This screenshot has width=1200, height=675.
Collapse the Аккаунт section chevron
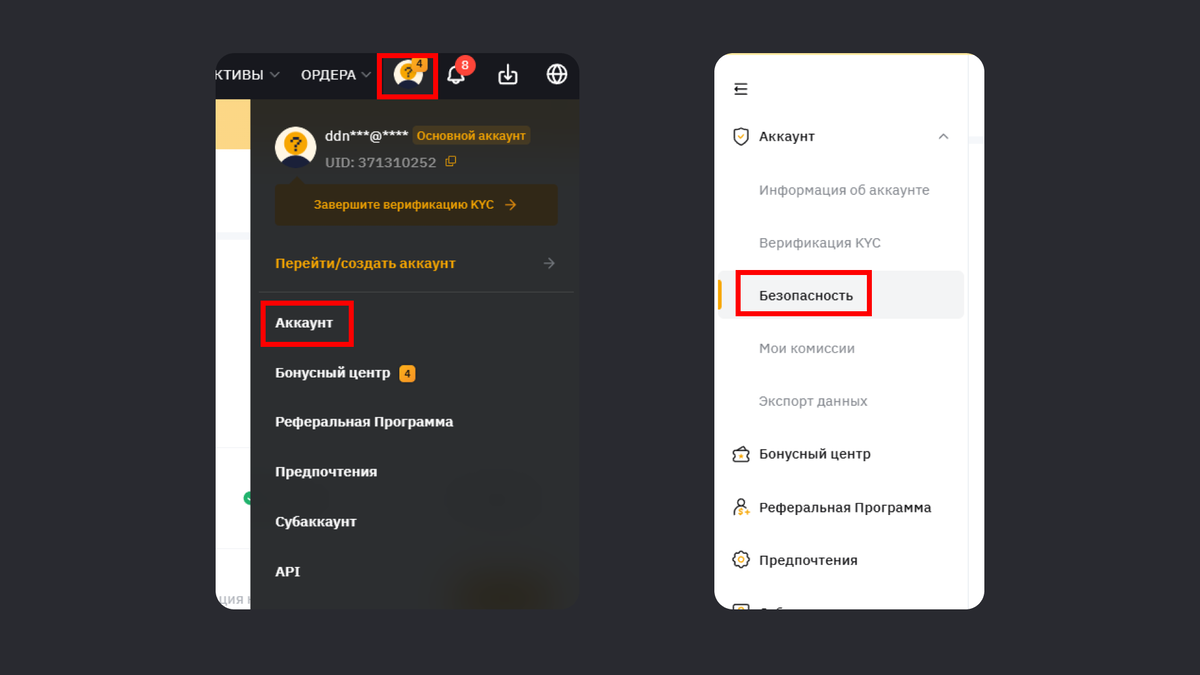tap(943, 136)
